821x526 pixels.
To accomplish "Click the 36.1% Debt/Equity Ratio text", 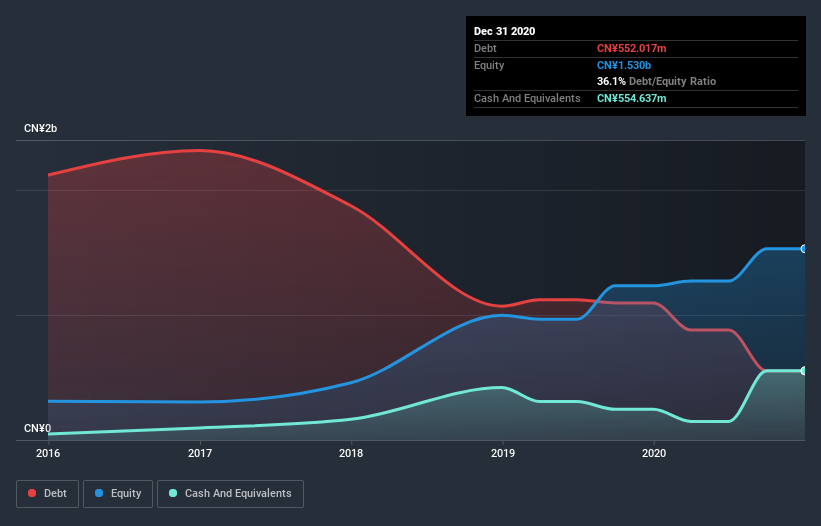I will coord(656,81).
